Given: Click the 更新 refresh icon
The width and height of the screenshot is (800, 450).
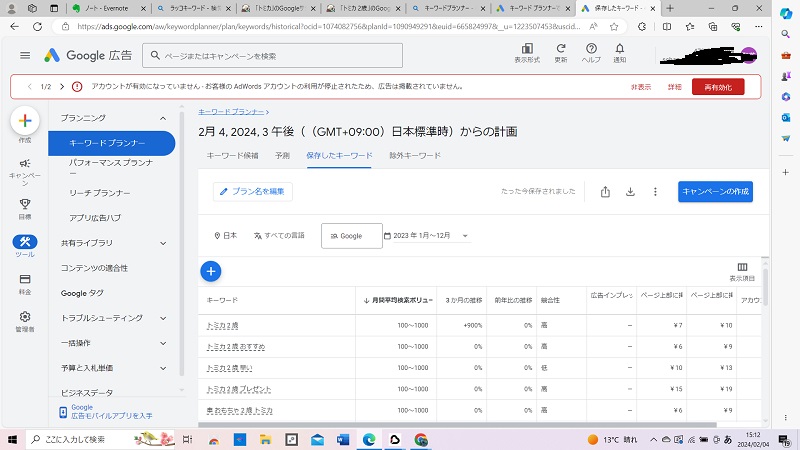Looking at the screenshot, I should click(x=561, y=53).
